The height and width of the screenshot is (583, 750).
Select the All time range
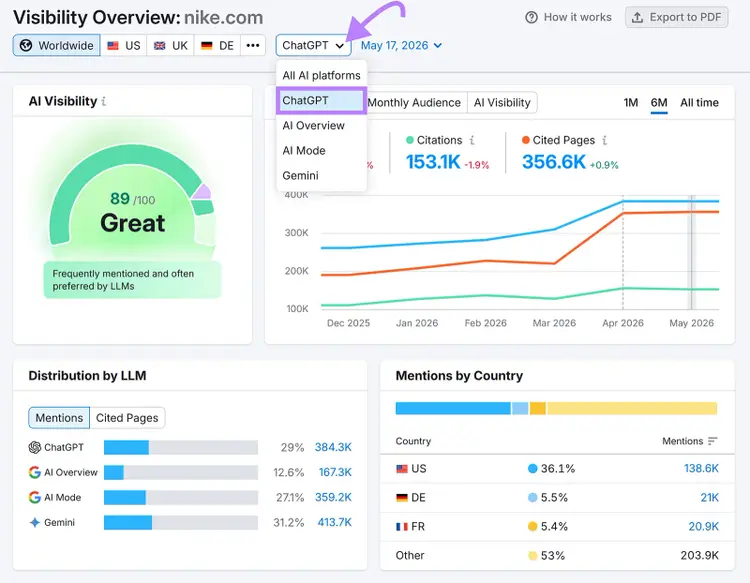(x=699, y=103)
